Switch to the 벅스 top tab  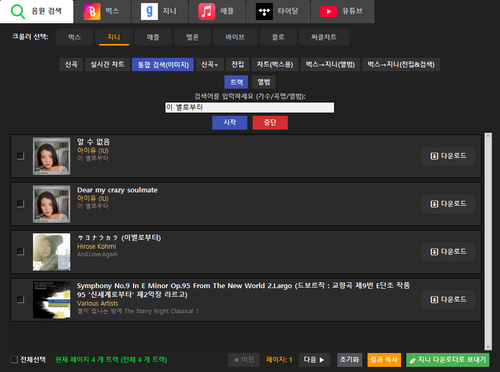(x=103, y=11)
